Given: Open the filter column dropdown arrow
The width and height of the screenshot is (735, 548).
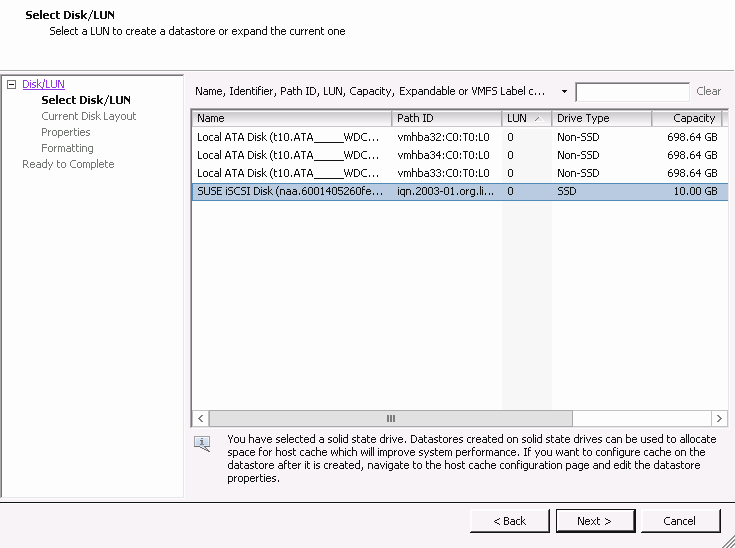Looking at the screenshot, I should click(564, 91).
